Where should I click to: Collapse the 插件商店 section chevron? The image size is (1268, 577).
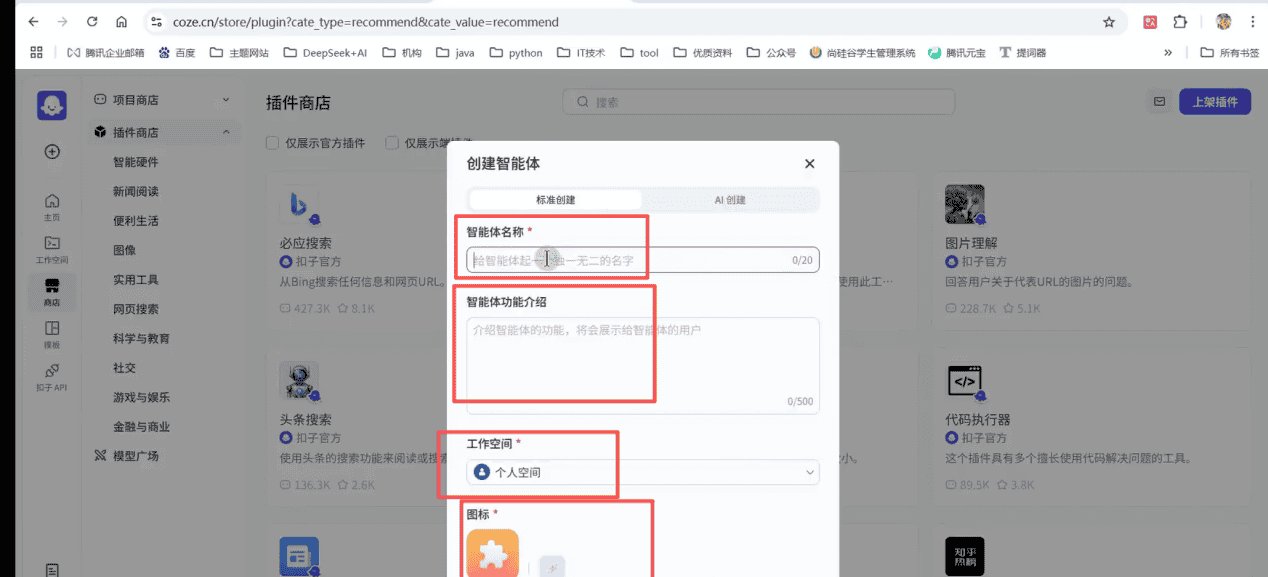click(x=226, y=132)
